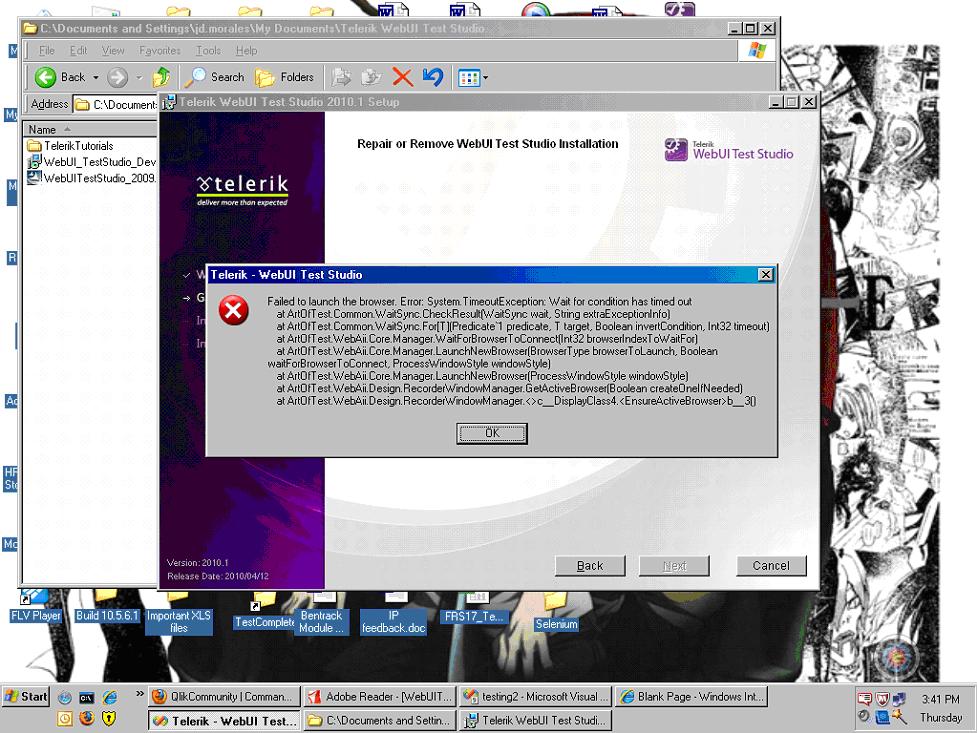Open the Favorites menu in Explorer
Viewport: 977px width, 733px height.
[x=160, y=50]
